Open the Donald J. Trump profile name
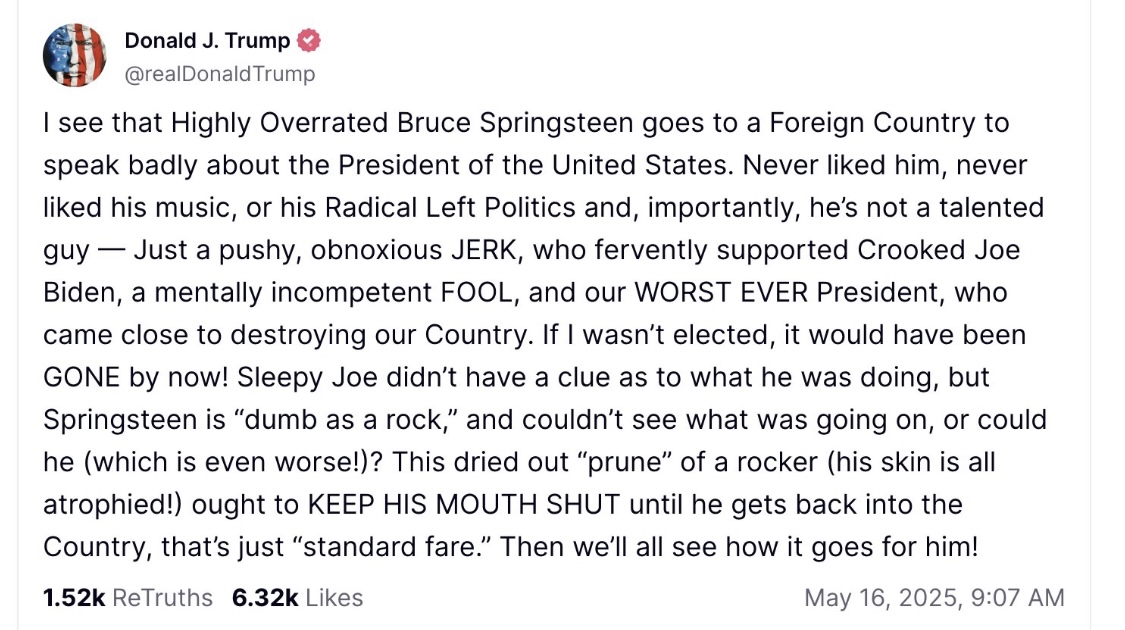The image size is (1125, 630). [207, 41]
